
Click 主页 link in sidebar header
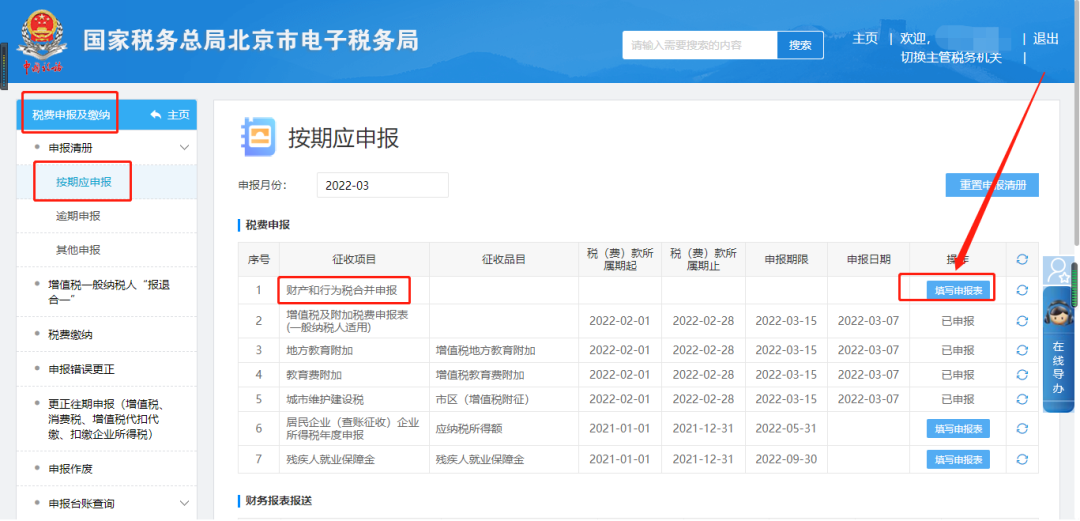tap(178, 115)
